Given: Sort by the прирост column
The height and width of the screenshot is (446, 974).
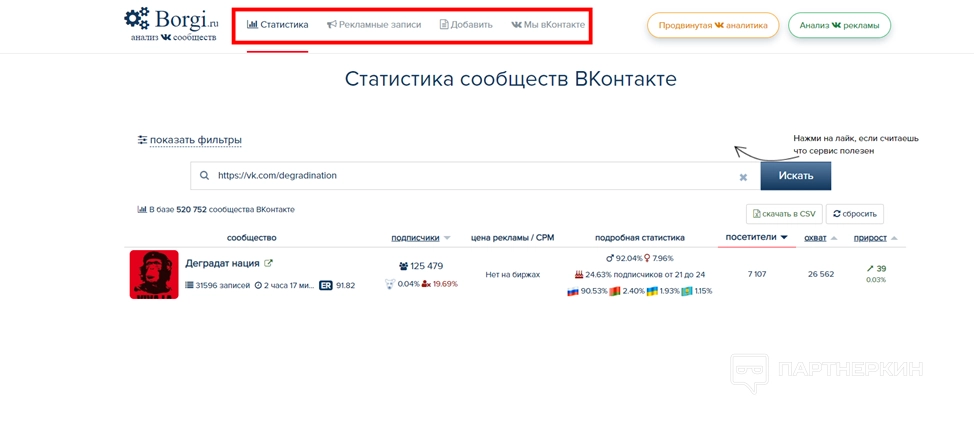Looking at the screenshot, I should [875, 237].
